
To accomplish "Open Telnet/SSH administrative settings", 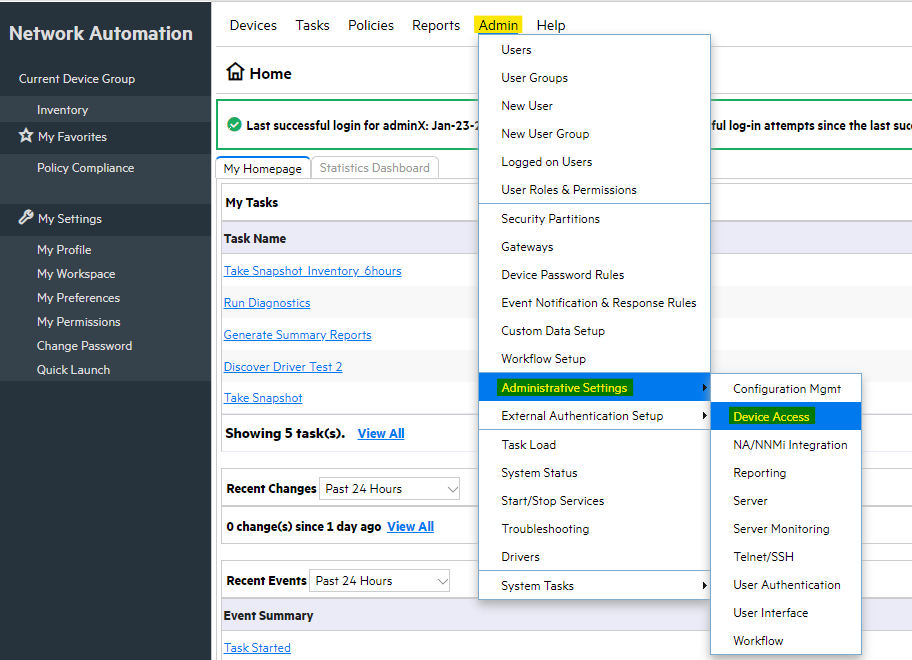I will pyautogui.click(x=764, y=556).
